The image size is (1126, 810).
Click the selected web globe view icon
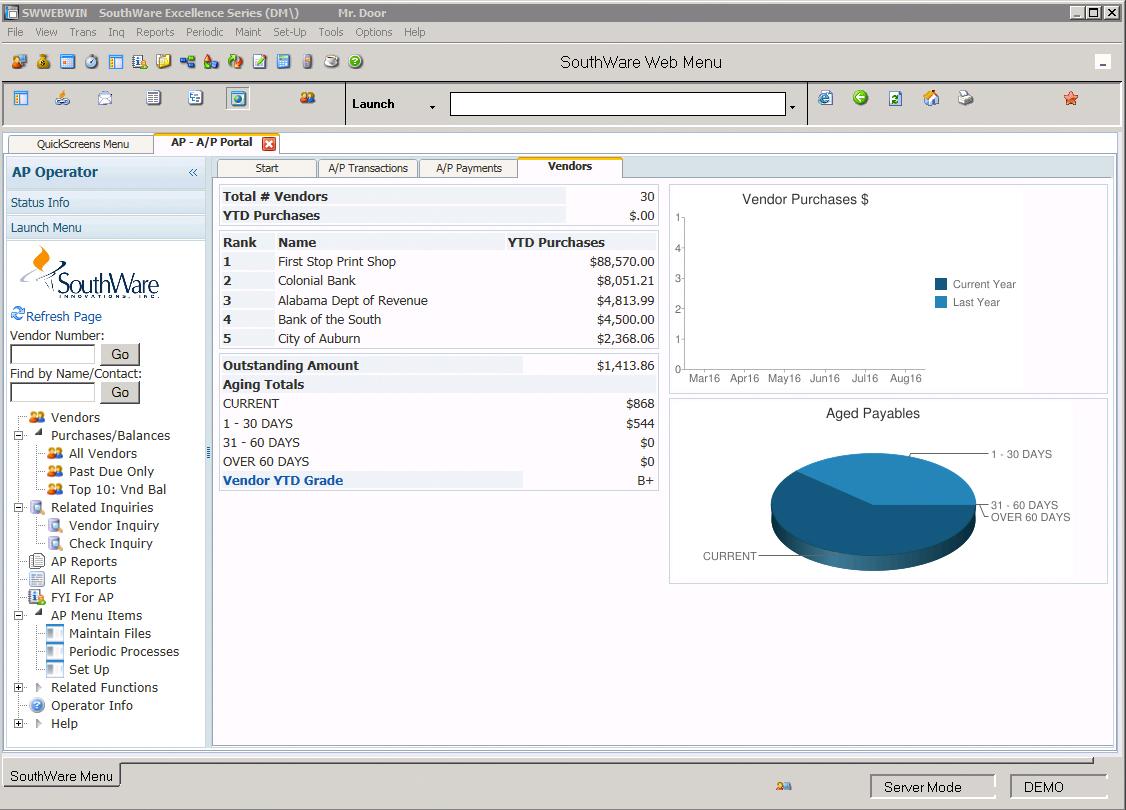tap(238, 98)
